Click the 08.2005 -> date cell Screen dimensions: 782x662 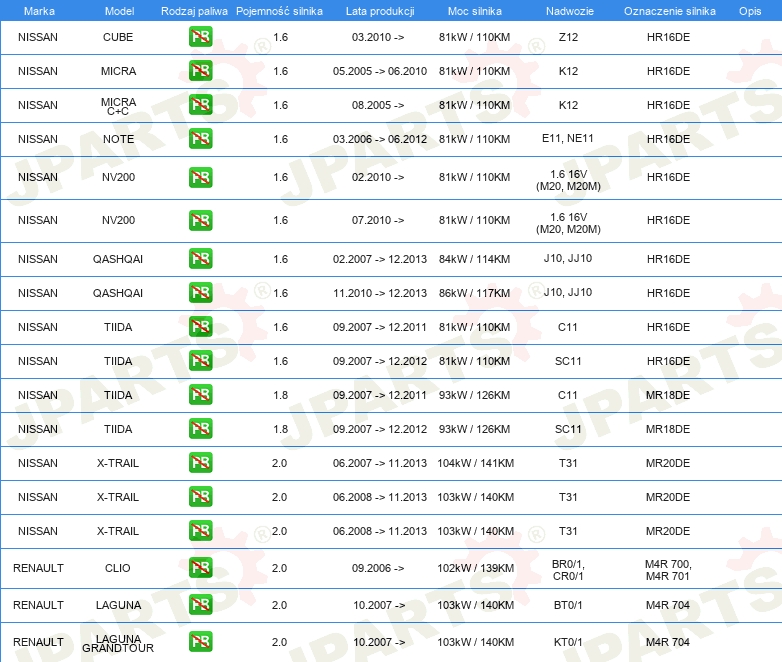point(378,105)
